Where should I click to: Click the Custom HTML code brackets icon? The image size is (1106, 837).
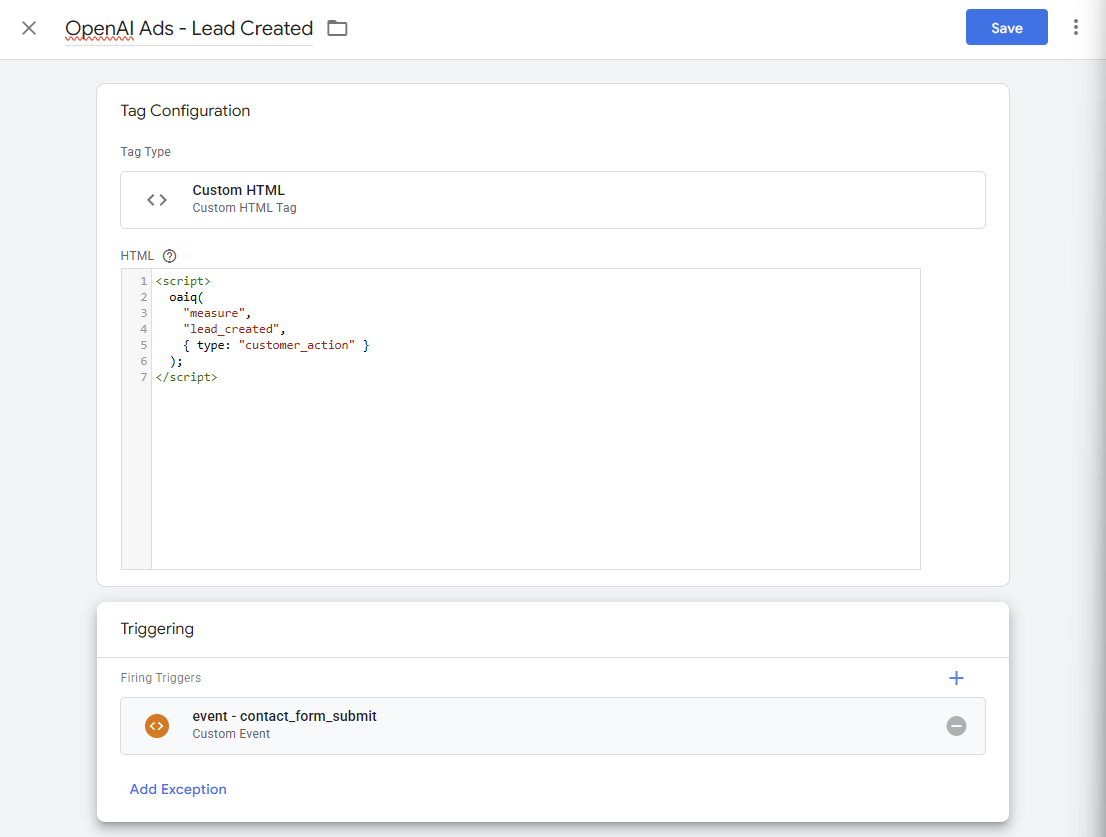[157, 200]
